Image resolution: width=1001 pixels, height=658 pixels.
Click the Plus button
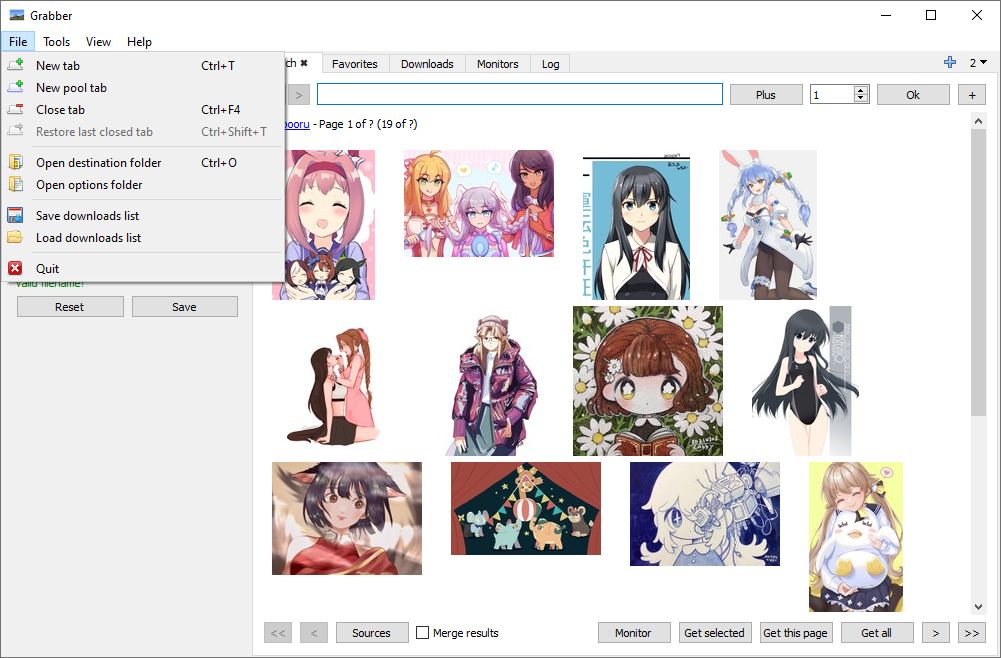(766, 94)
